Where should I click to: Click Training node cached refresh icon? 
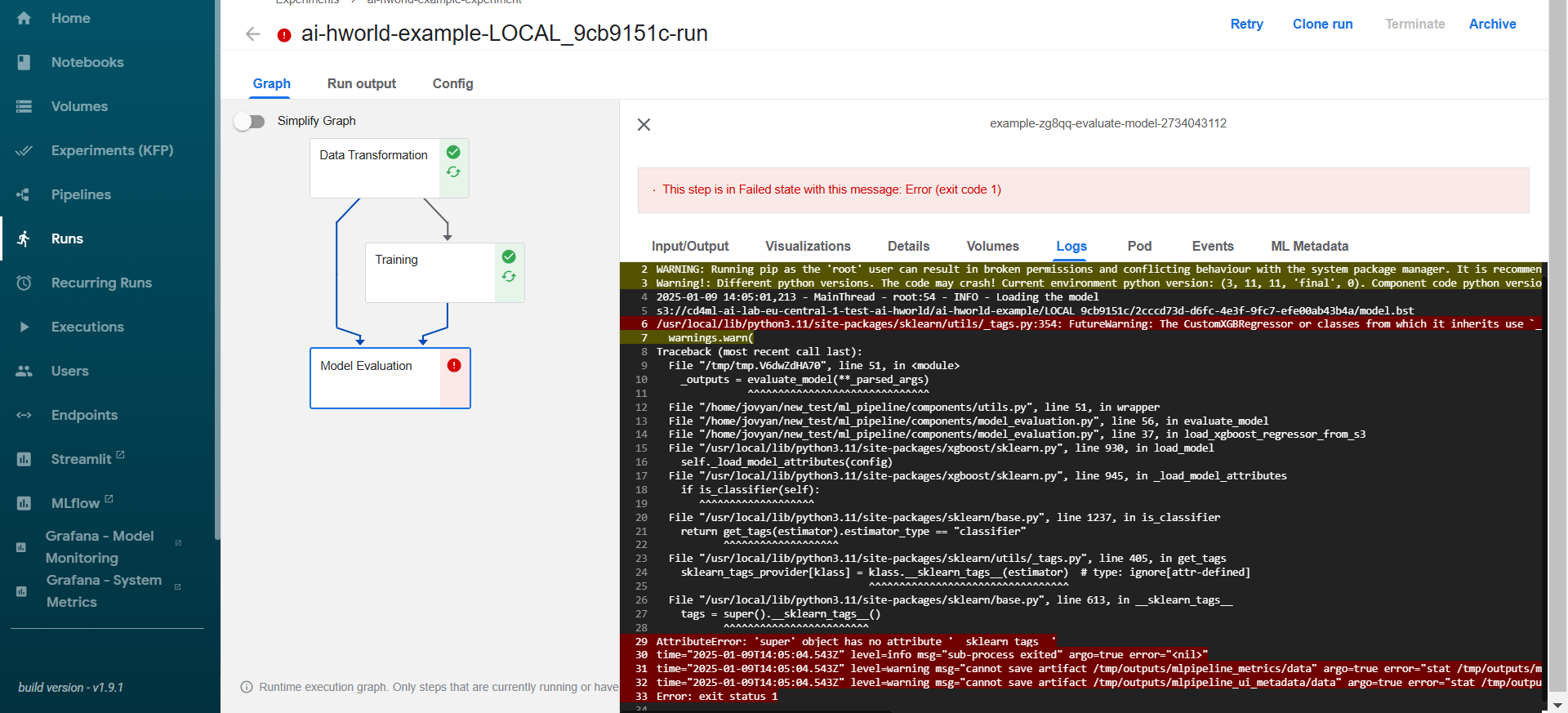[x=509, y=276]
